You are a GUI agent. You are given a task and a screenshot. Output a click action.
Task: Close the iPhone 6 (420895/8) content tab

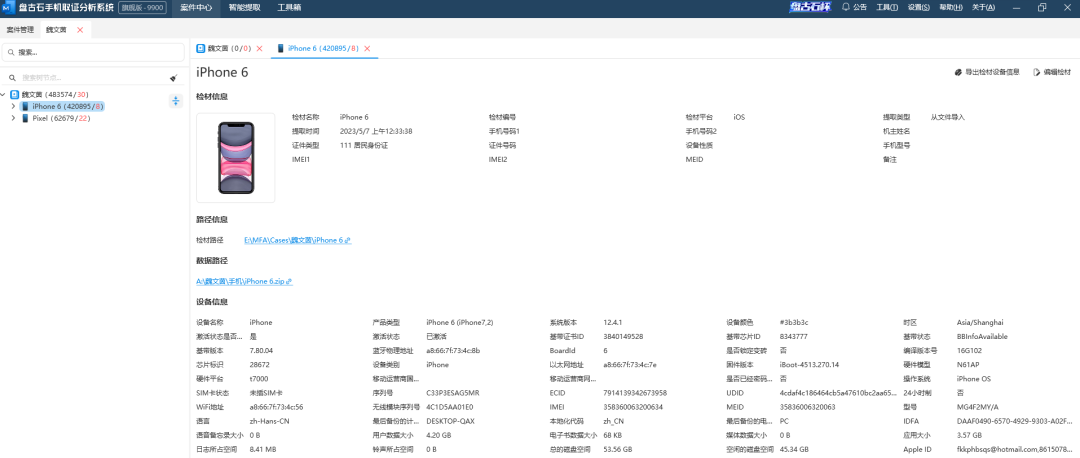367,48
